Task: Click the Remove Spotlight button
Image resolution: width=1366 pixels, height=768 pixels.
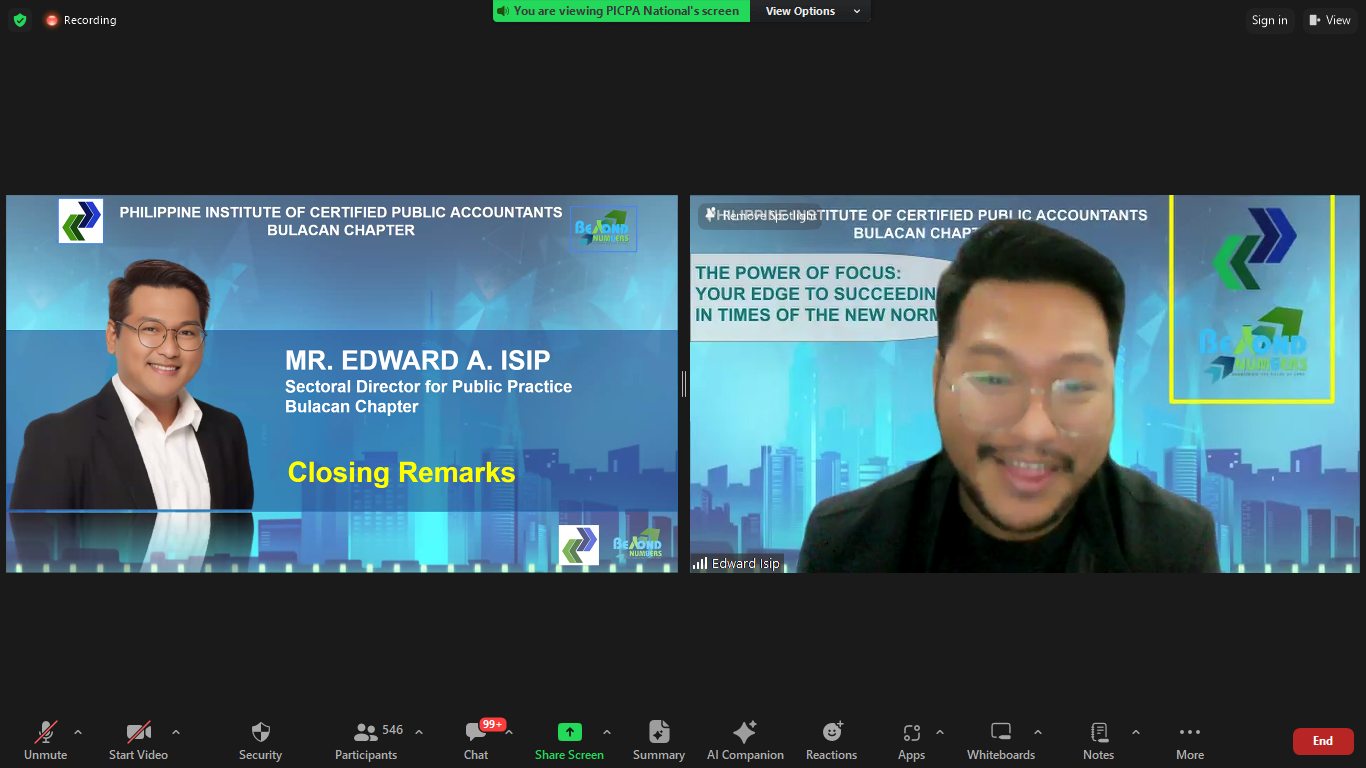Action: coord(759,216)
